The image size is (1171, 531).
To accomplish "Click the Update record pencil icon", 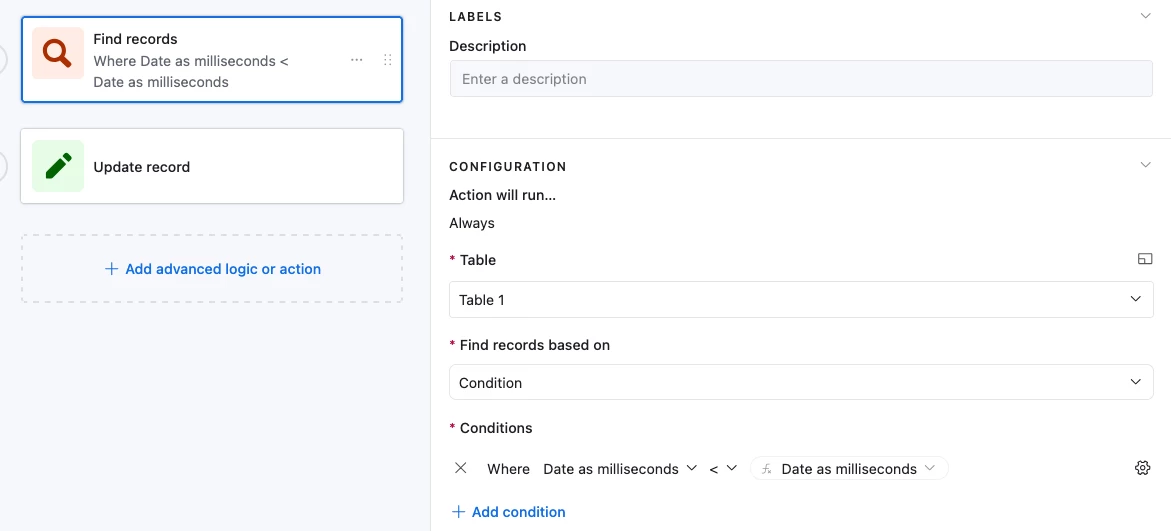I will click(x=58, y=166).
